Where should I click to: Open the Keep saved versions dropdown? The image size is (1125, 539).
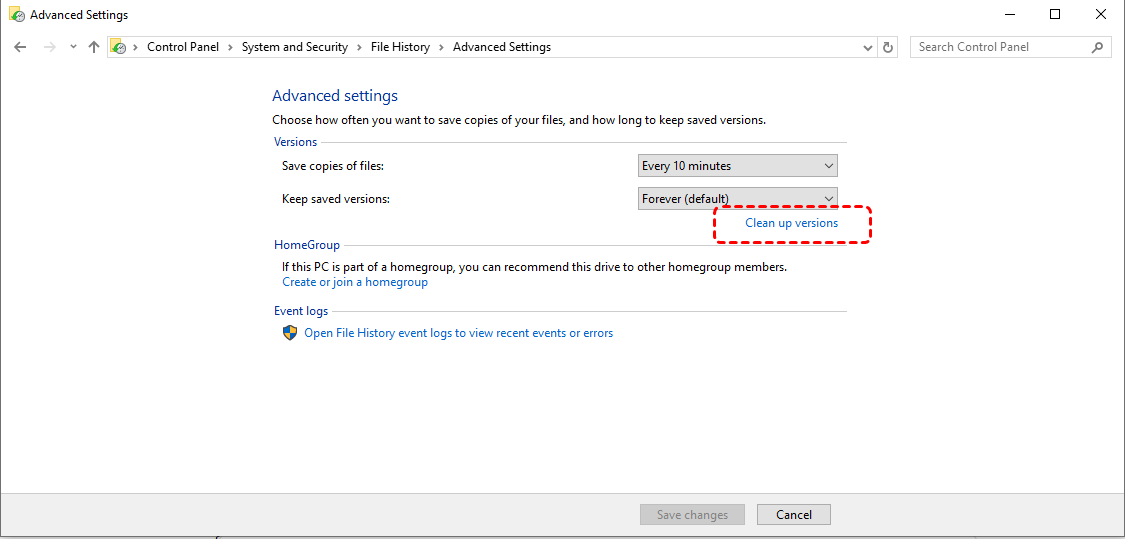click(x=738, y=199)
